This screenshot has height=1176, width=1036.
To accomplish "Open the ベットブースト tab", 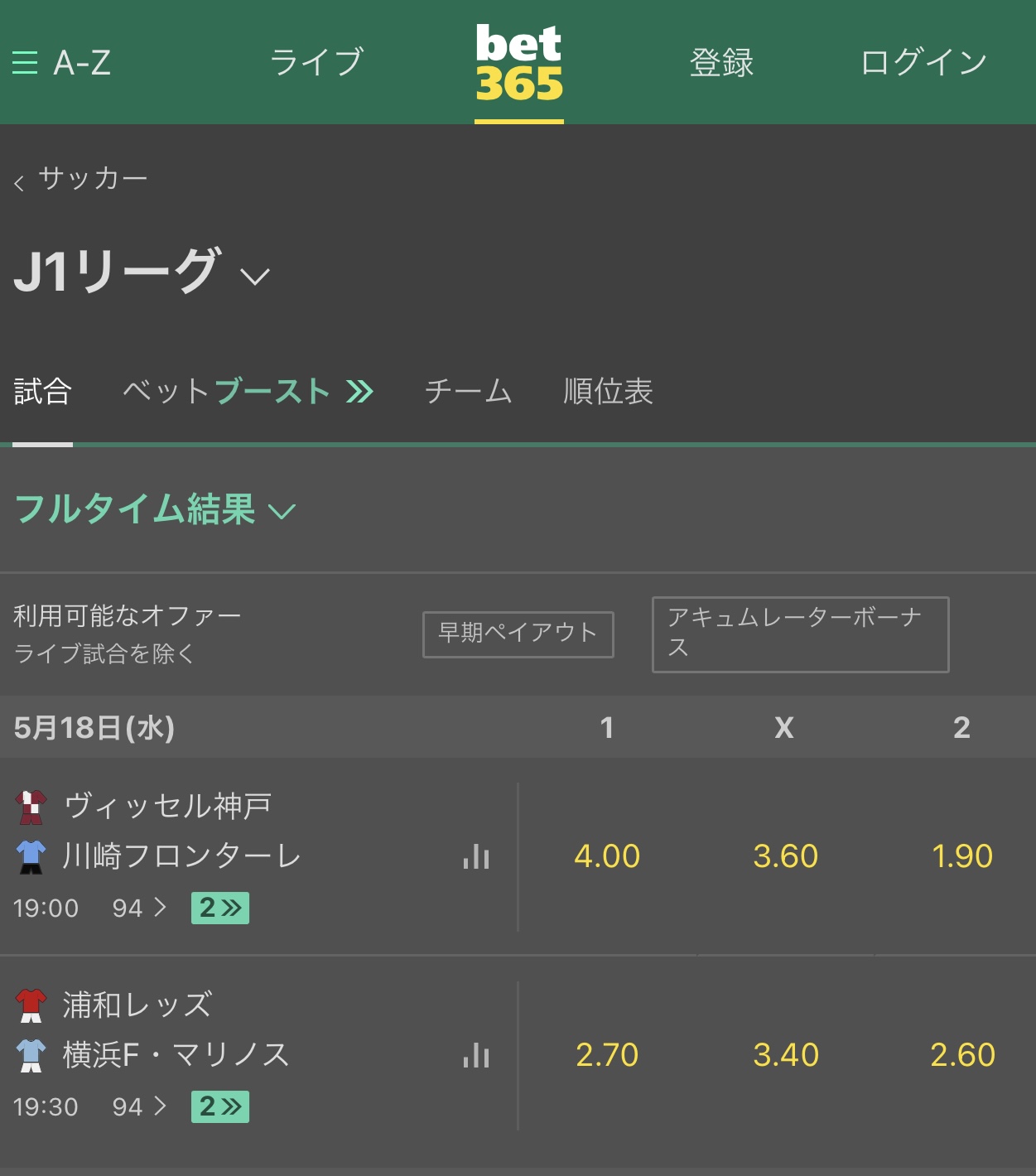I will (x=248, y=392).
